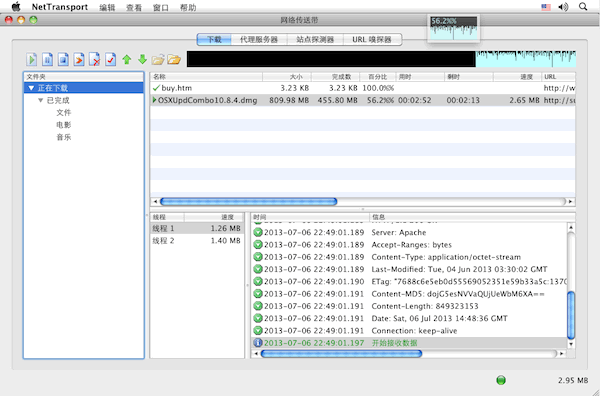Select the 电影 folder
Screen dimensions: 600x396
[x=64, y=125]
